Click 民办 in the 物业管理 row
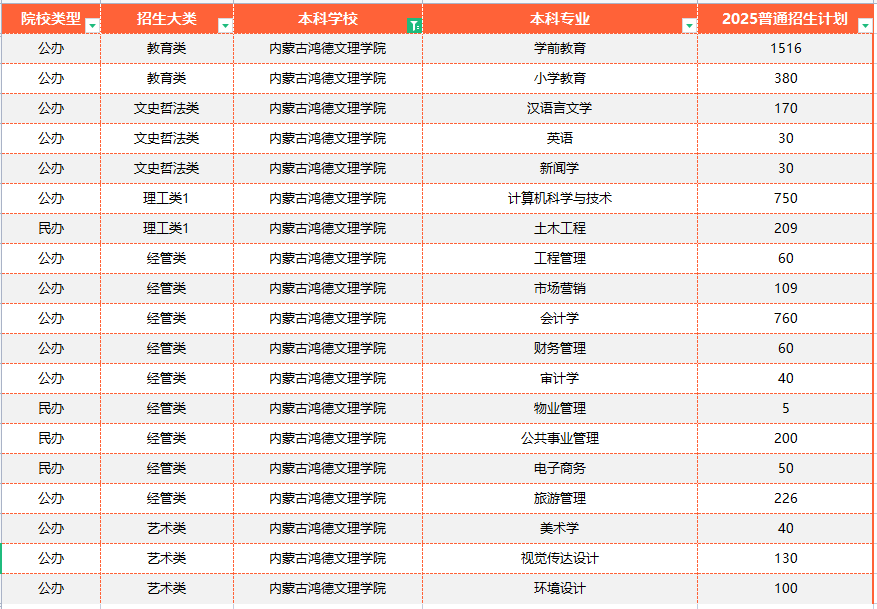 pyautogui.click(x=51, y=408)
